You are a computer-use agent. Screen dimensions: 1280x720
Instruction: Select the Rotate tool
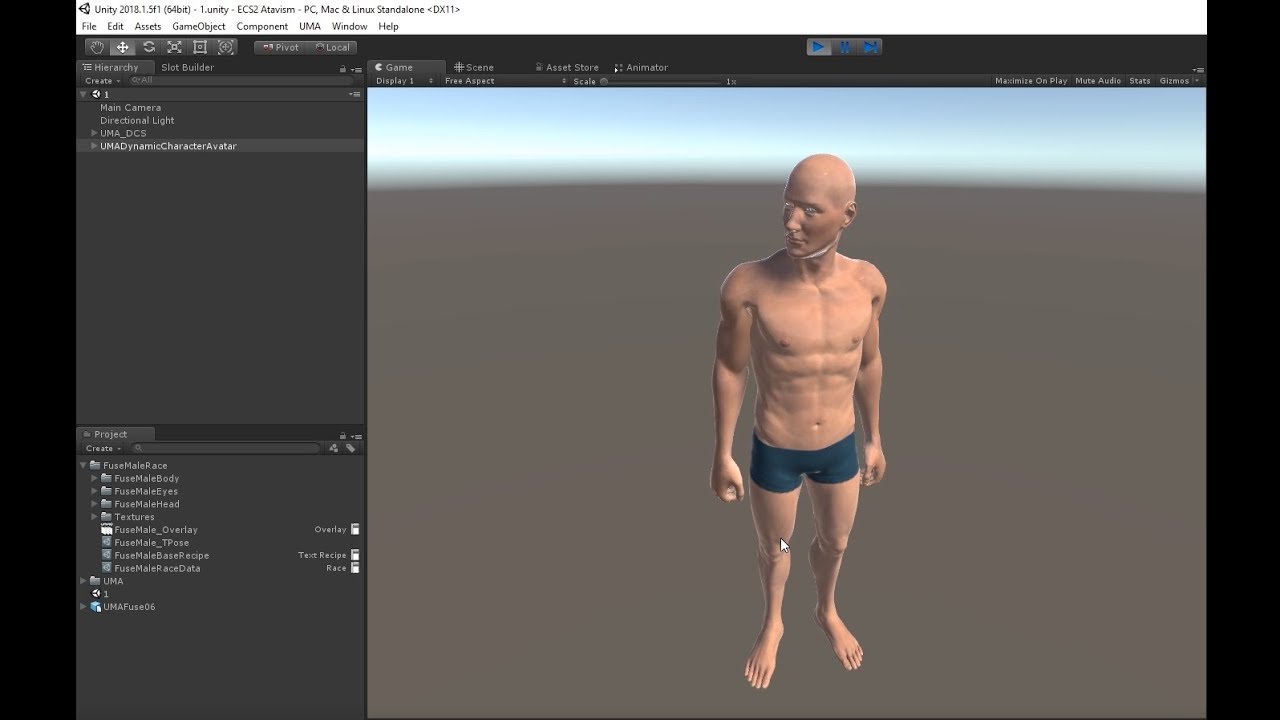149,47
